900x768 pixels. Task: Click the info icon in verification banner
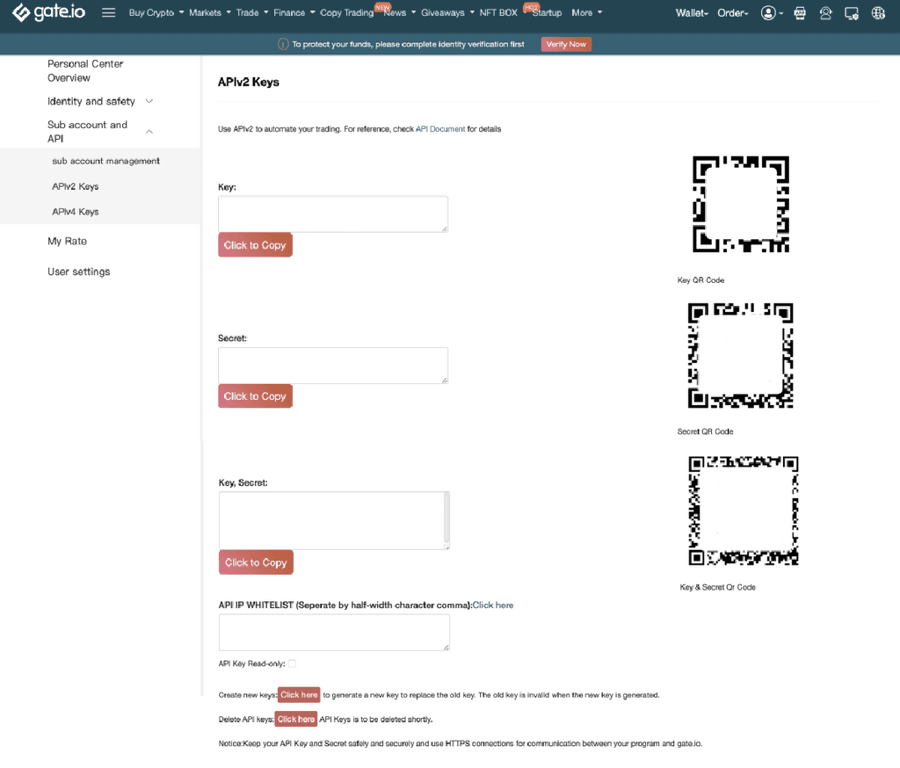[x=283, y=44]
